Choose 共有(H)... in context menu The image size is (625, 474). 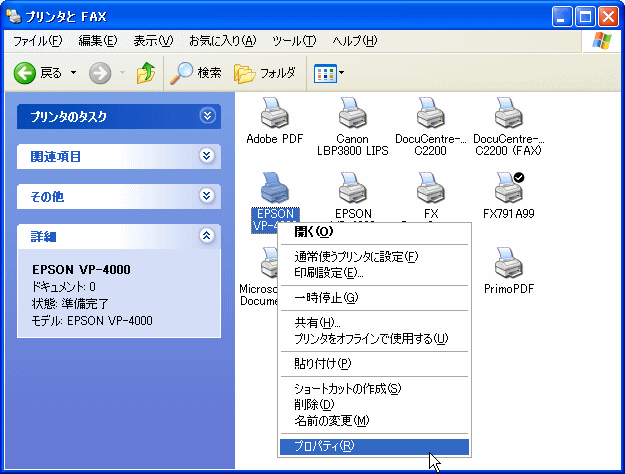pyautogui.click(x=374, y=322)
